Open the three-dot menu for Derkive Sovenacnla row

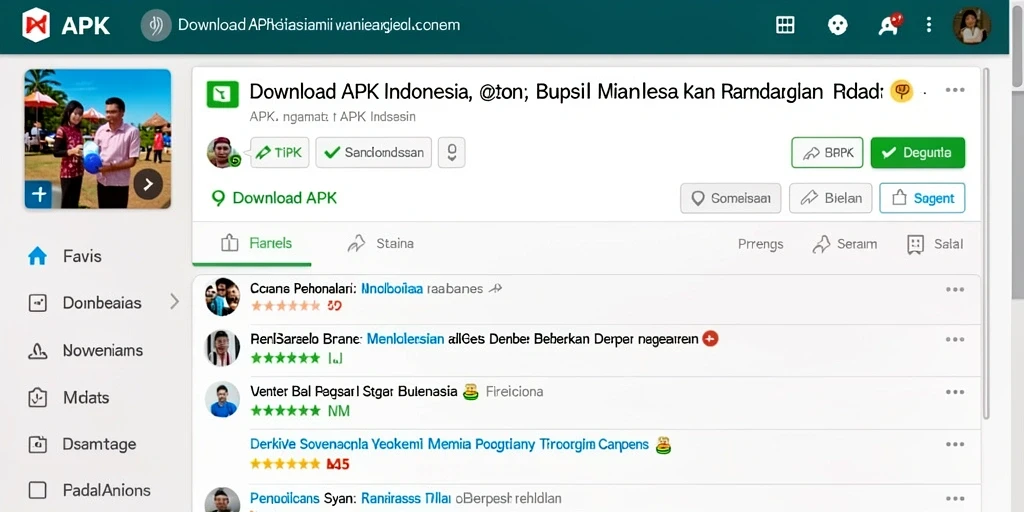coord(955,444)
